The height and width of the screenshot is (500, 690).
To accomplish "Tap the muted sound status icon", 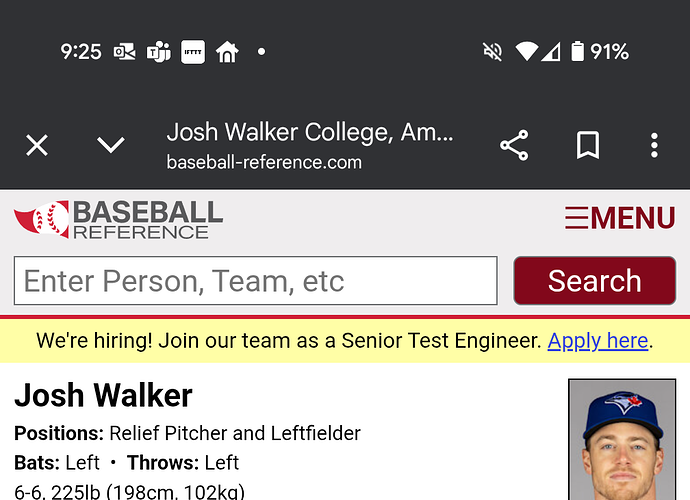I will 492,52.
